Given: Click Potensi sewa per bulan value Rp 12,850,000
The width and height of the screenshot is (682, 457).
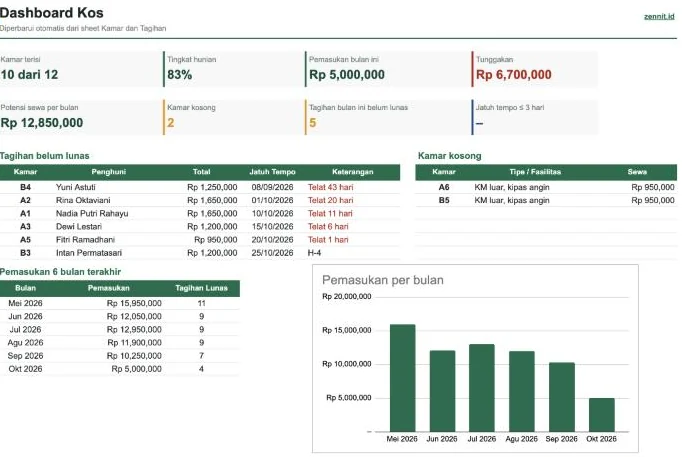Looking at the screenshot, I should click(42, 123).
